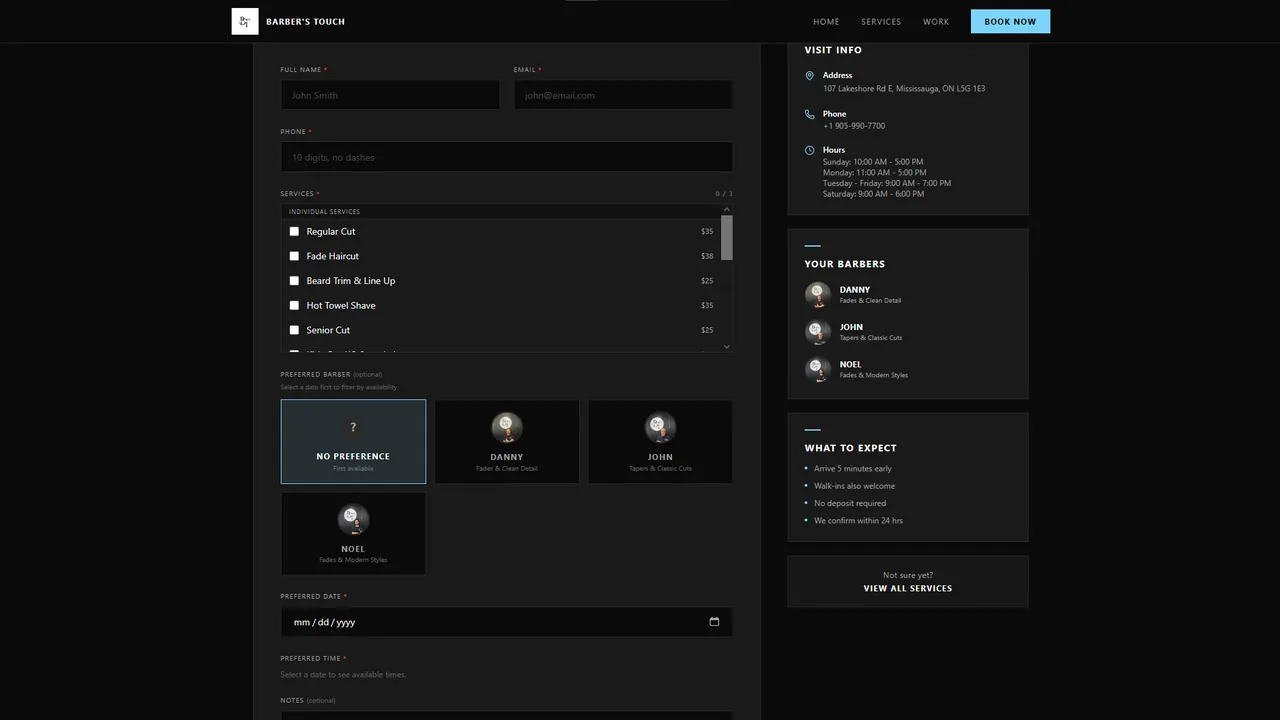1280x720 pixels.
Task: Tick the Hot Towel Shave checkbox
Action: tap(294, 305)
